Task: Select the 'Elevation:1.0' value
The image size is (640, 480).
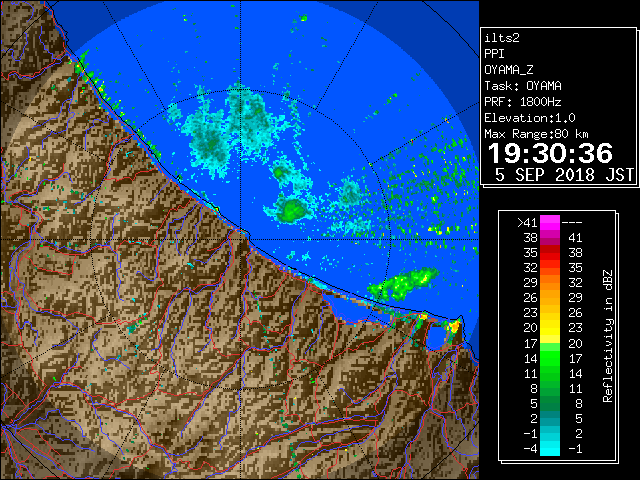Action: pos(530,118)
